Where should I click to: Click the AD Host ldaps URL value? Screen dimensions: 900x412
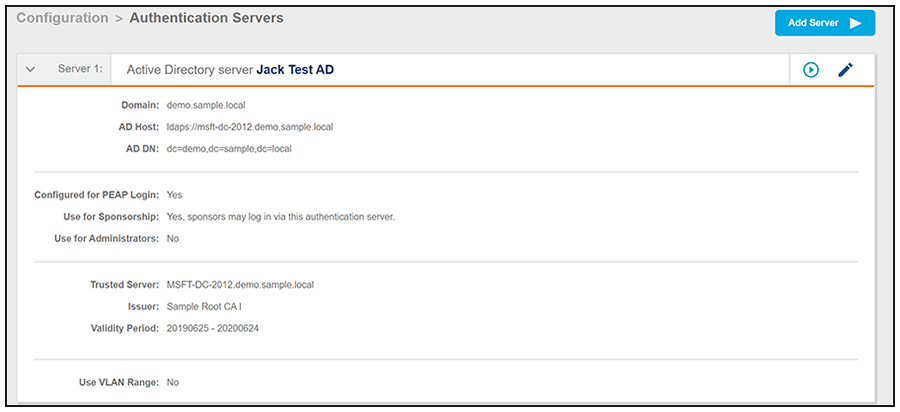[250, 127]
